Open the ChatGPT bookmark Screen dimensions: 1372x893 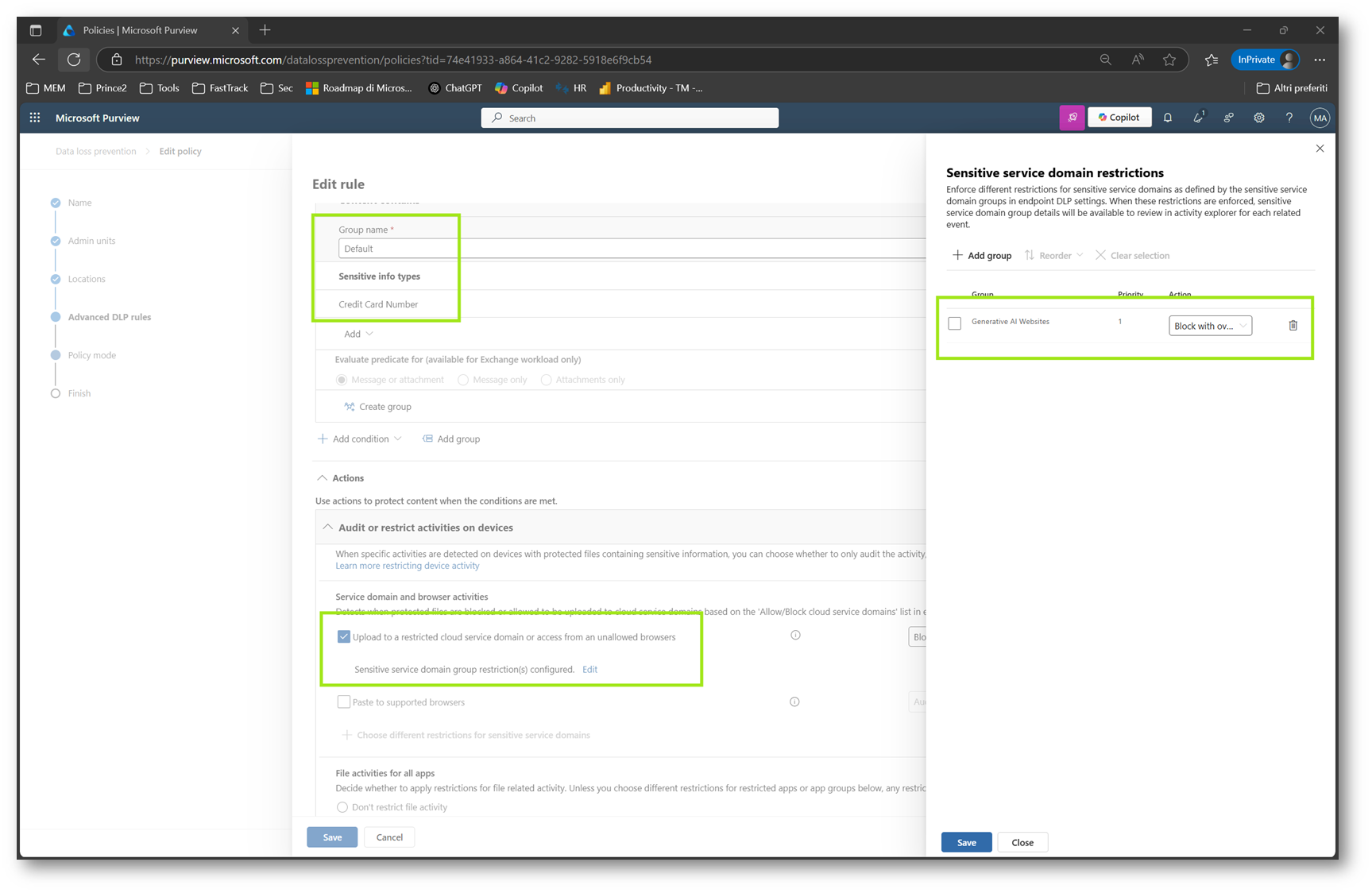point(455,88)
